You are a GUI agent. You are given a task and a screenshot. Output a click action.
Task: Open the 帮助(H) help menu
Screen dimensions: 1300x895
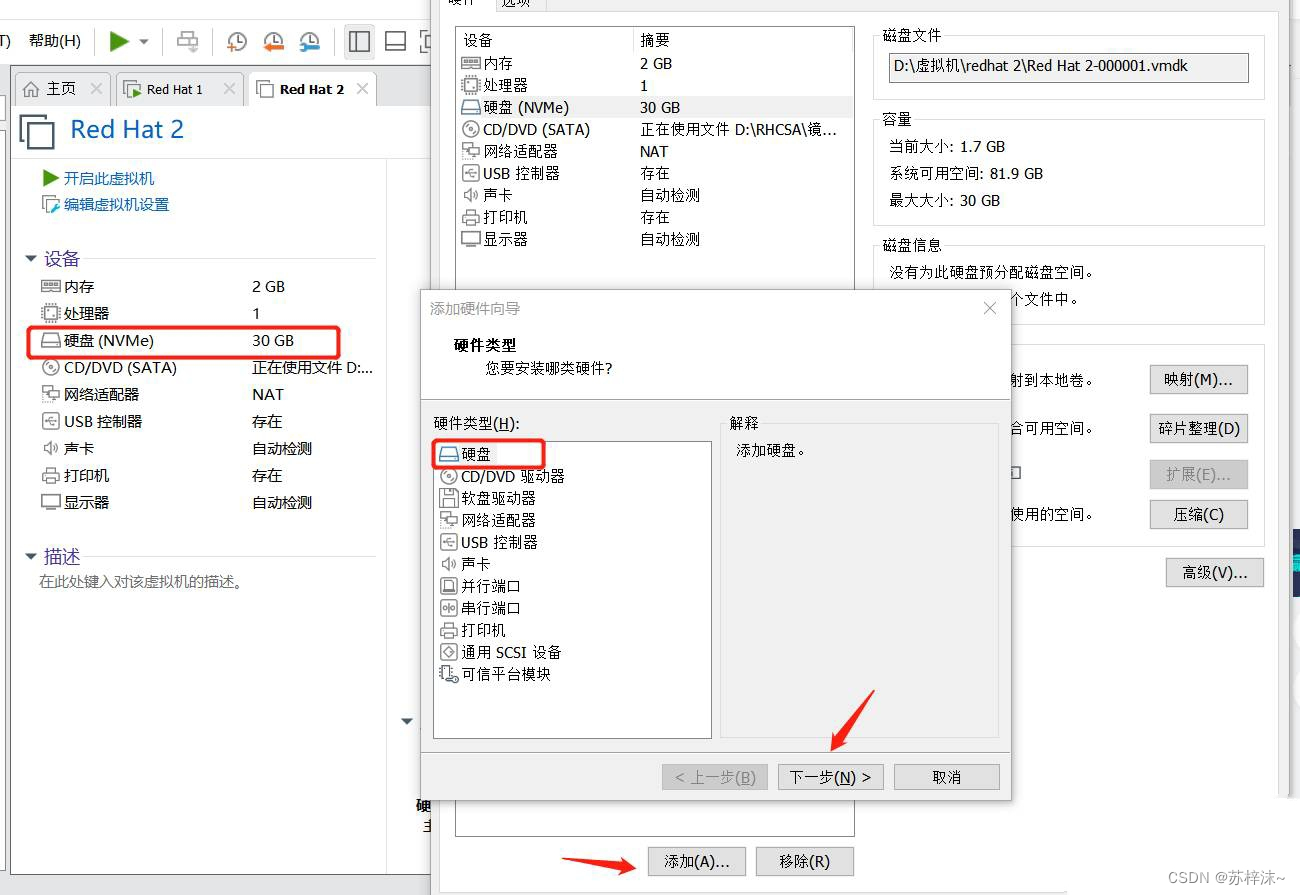coord(54,41)
